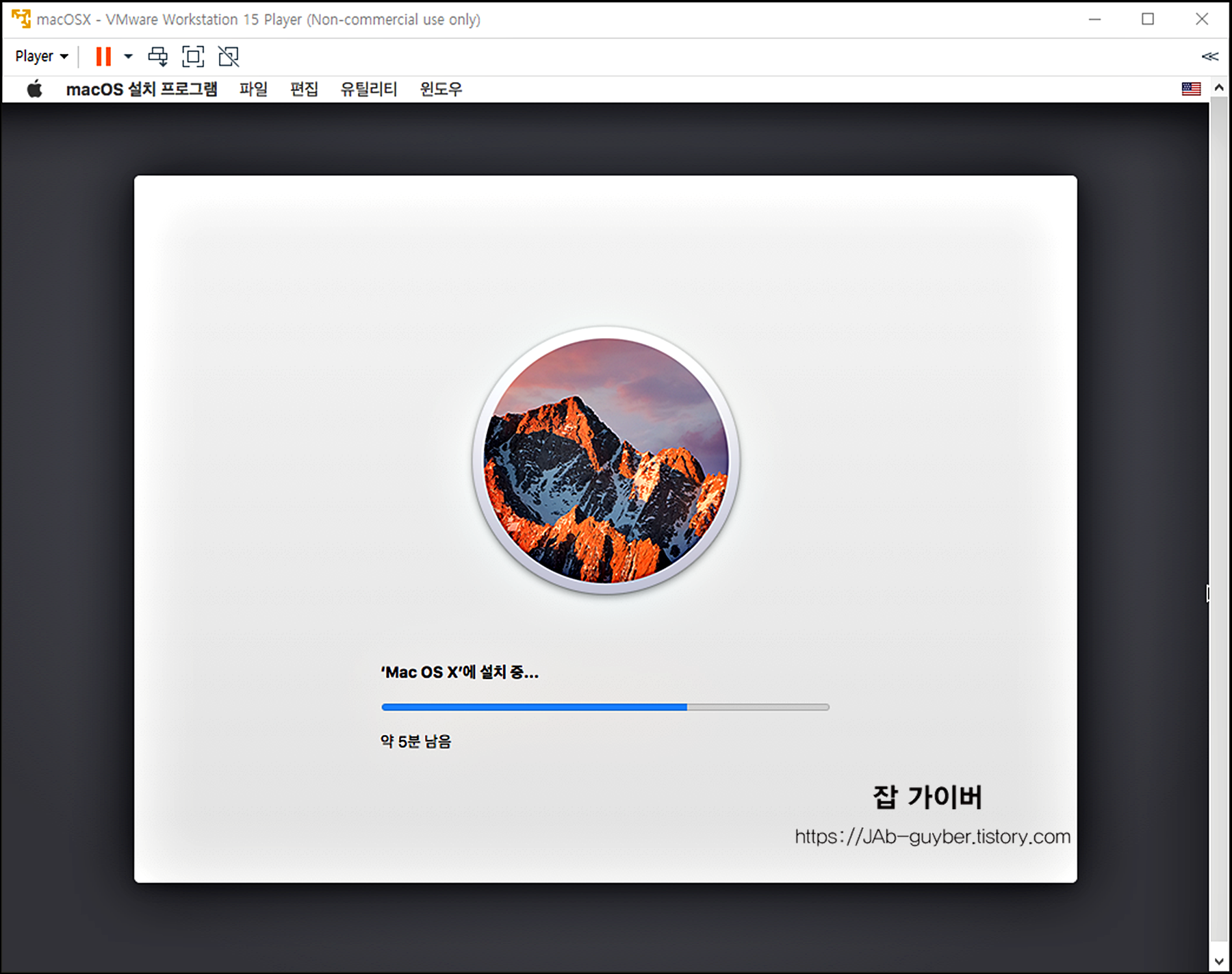Click the US flag input source icon
The image size is (1232, 974).
(x=1191, y=89)
